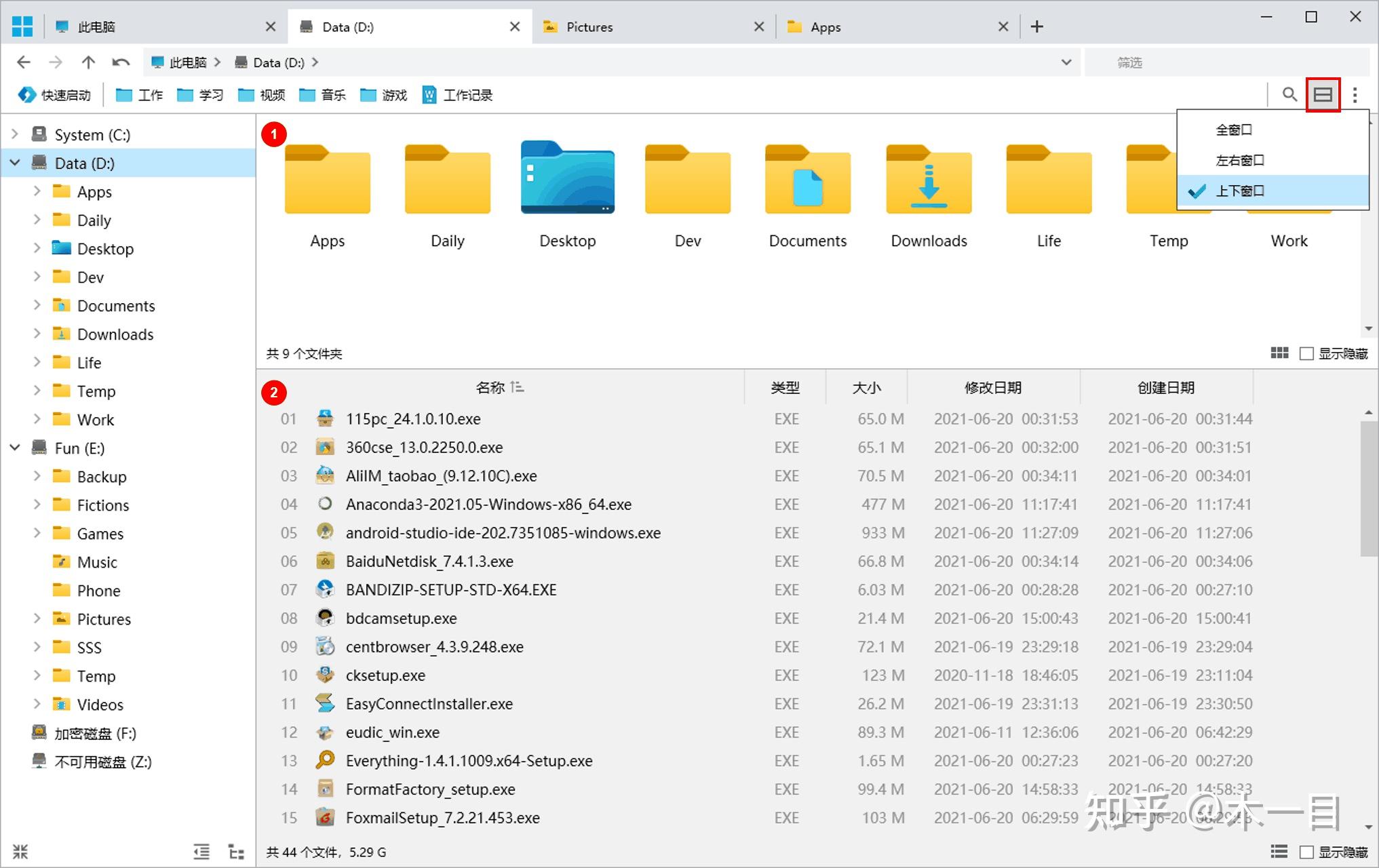Collapse the Fun (E:) drive in sidebar
This screenshot has height=868, width=1379.
(15, 448)
